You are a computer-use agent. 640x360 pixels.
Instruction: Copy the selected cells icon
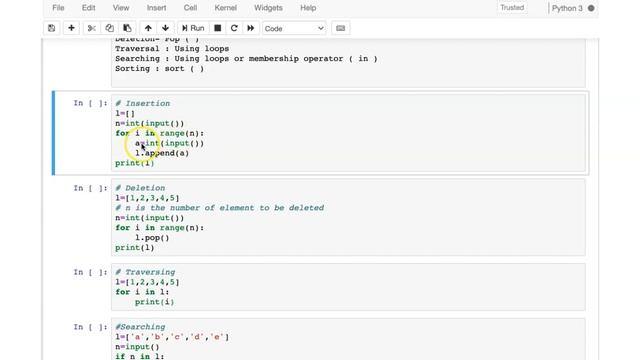coord(109,28)
